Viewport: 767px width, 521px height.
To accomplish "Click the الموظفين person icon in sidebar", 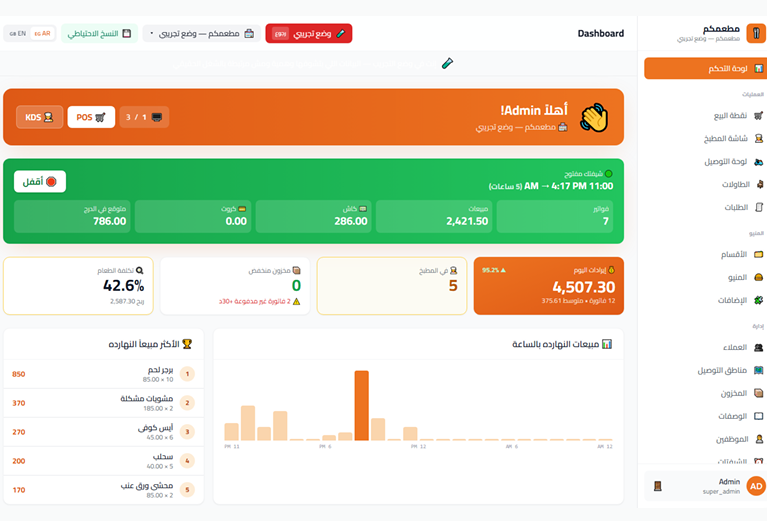I will click(x=759, y=439).
